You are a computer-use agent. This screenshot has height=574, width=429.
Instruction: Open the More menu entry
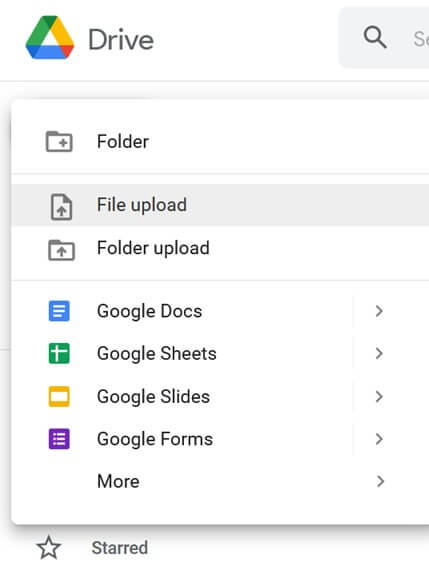point(220,481)
